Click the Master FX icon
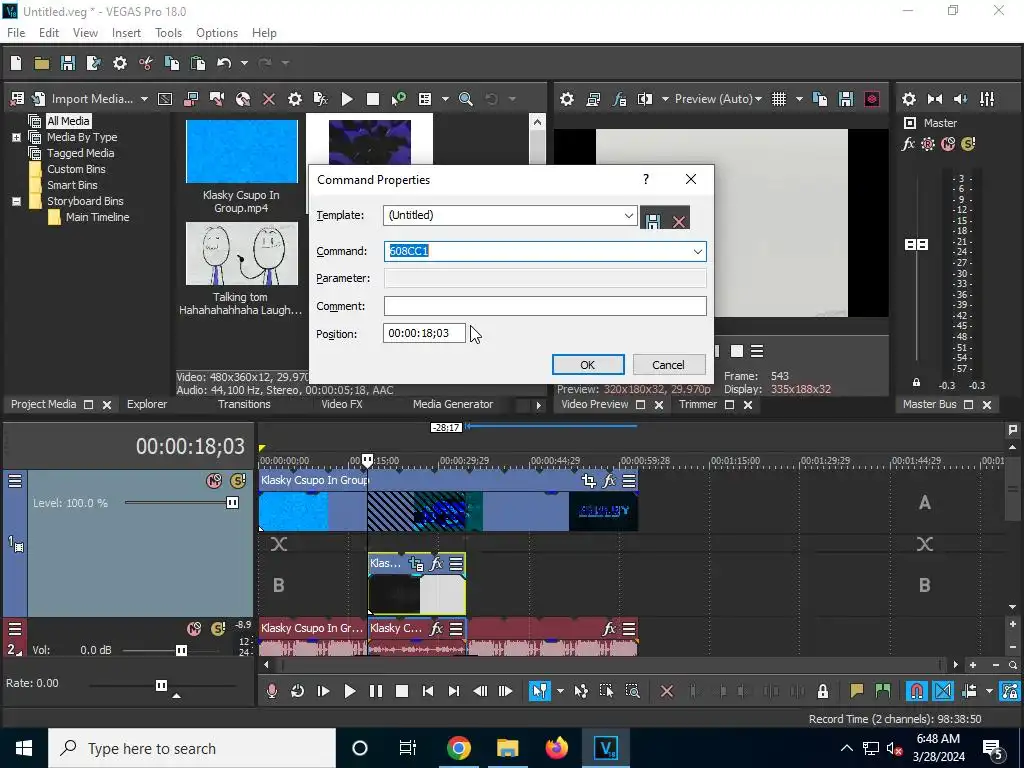 point(908,144)
